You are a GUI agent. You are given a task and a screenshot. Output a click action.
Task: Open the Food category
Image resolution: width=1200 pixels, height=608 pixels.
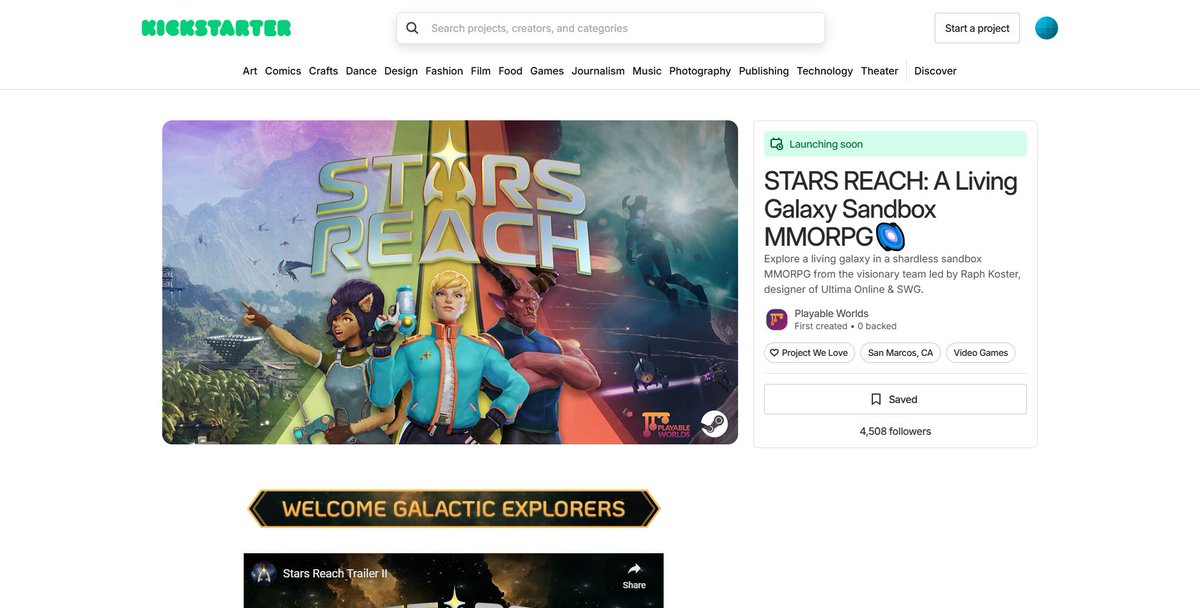tap(511, 71)
